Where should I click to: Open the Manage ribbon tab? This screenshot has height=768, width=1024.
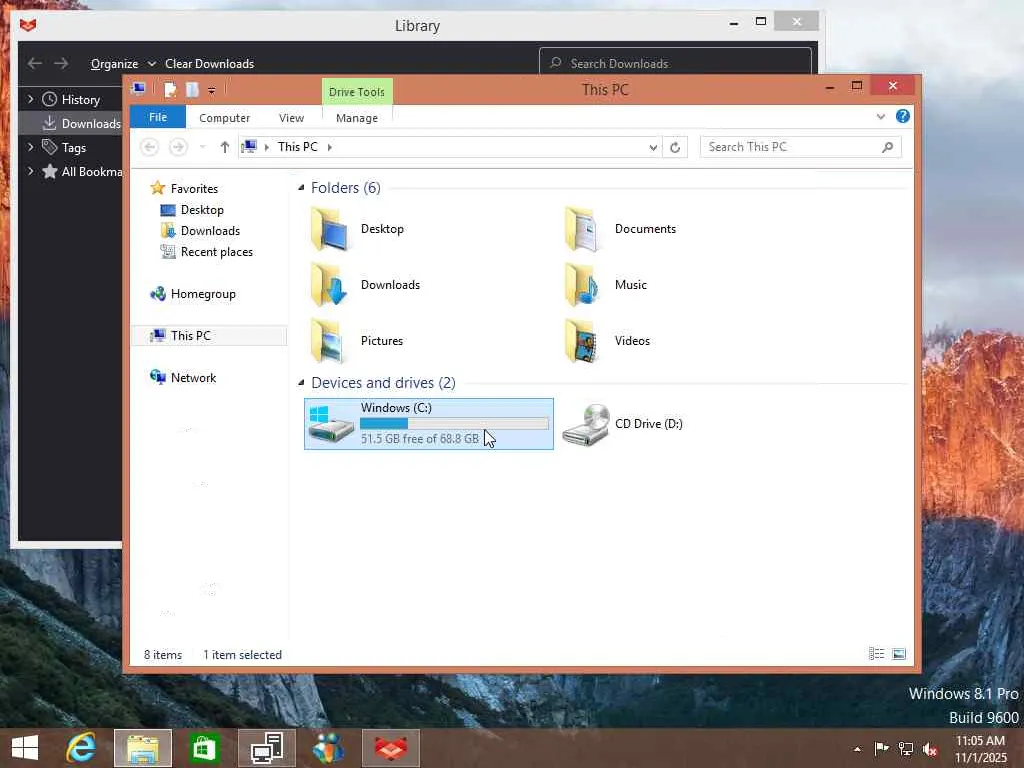(x=357, y=118)
